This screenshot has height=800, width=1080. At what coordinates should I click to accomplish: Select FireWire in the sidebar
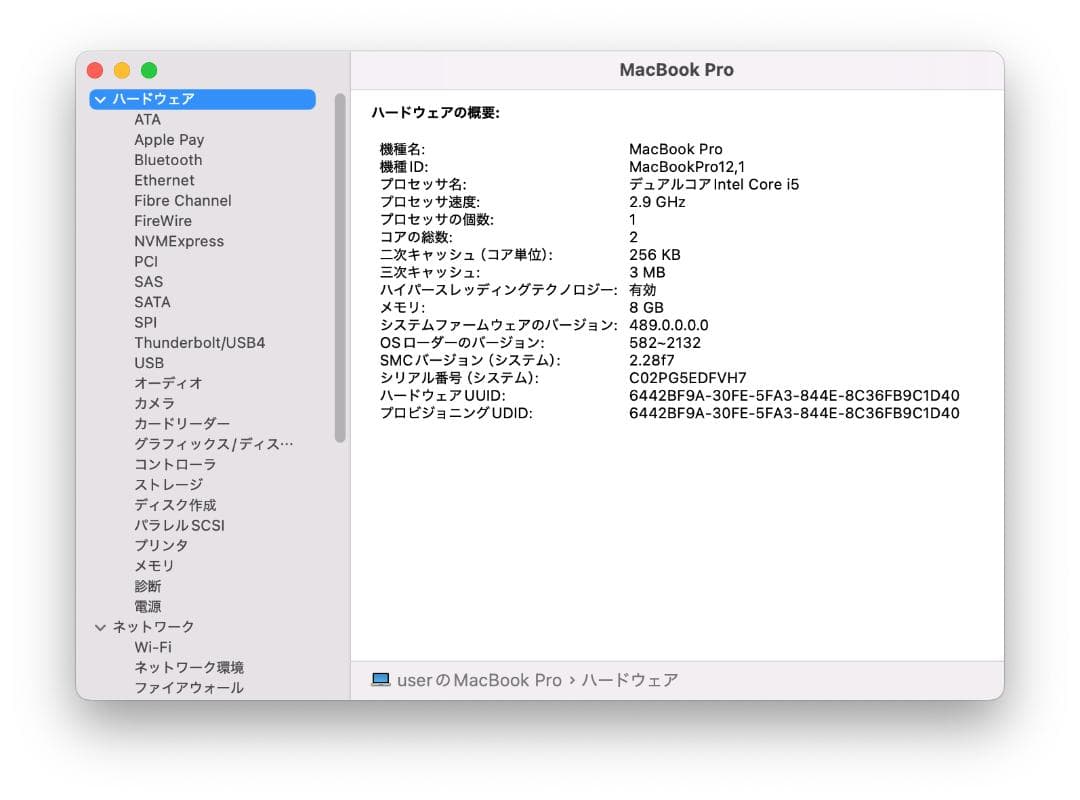tap(163, 221)
